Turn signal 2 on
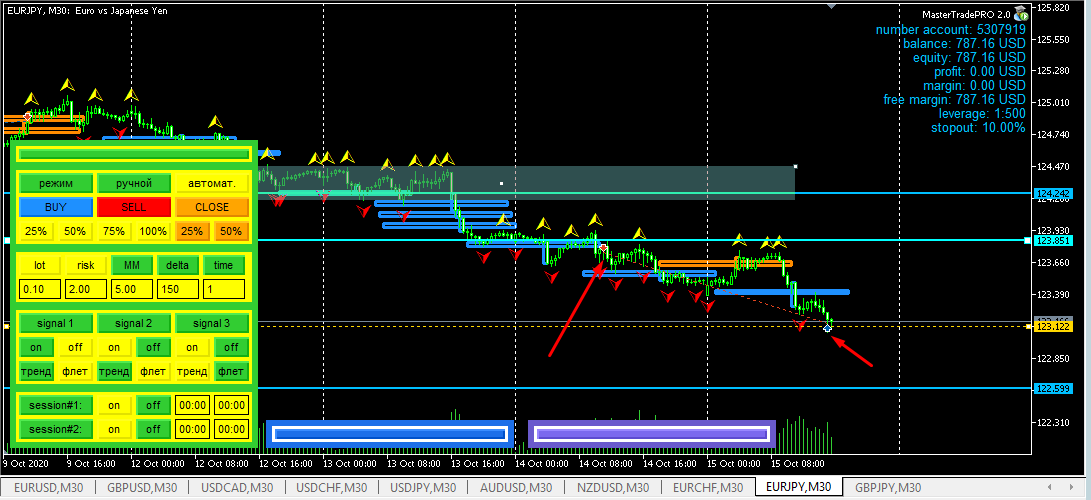Screen dimensions: 1091x500 tap(114, 347)
